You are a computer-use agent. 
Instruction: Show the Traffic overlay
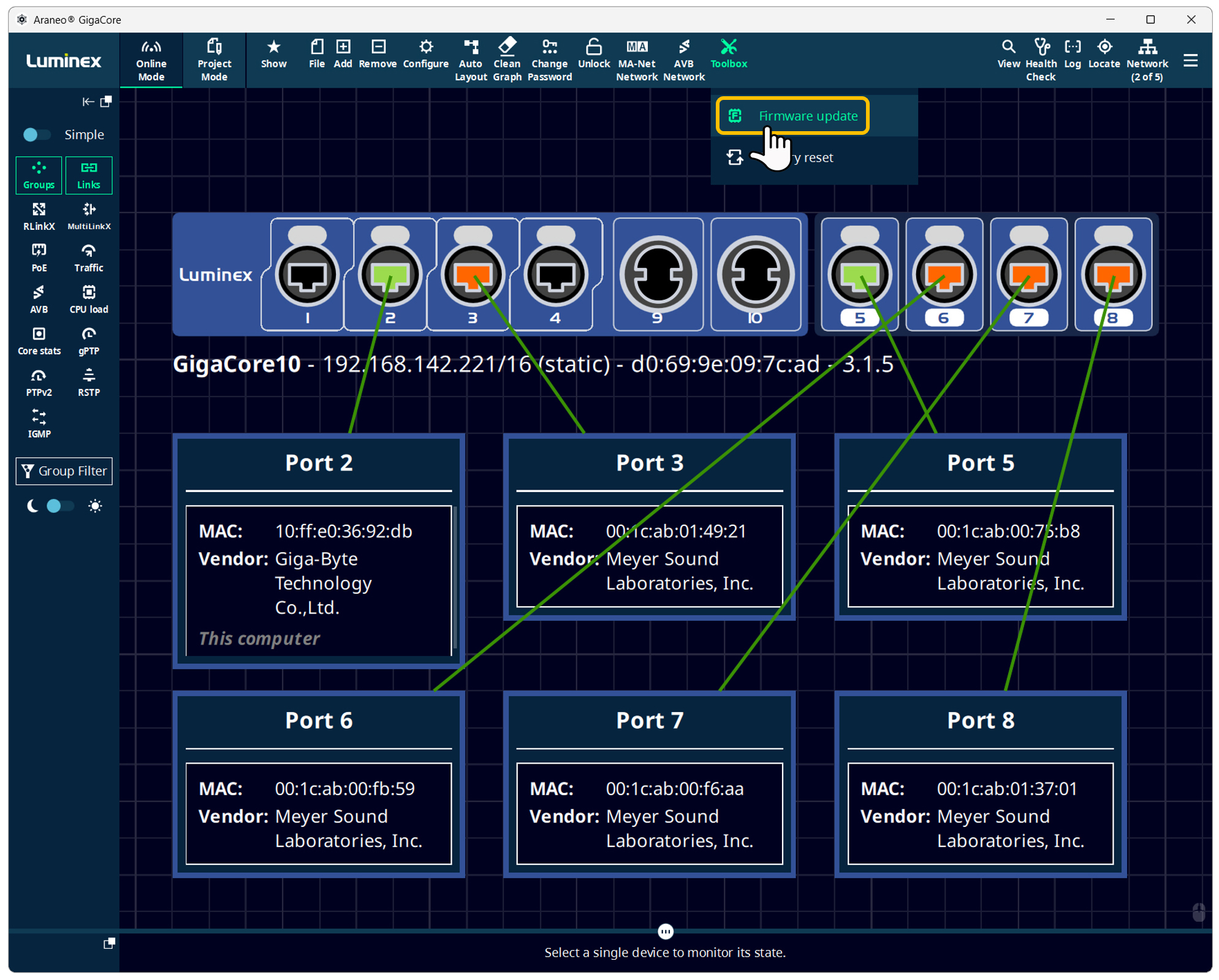(x=89, y=258)
